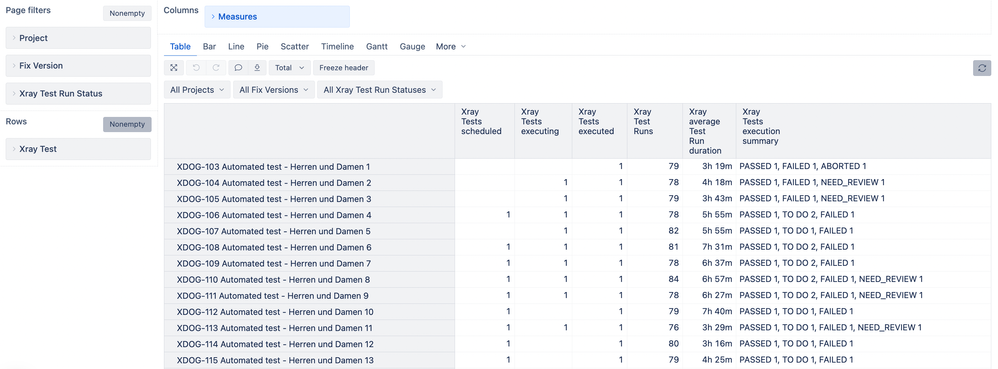Viewport: 998px width, 369px height.
Task: Toggle Nonempty for Rows
Action: tap(127, 125)
